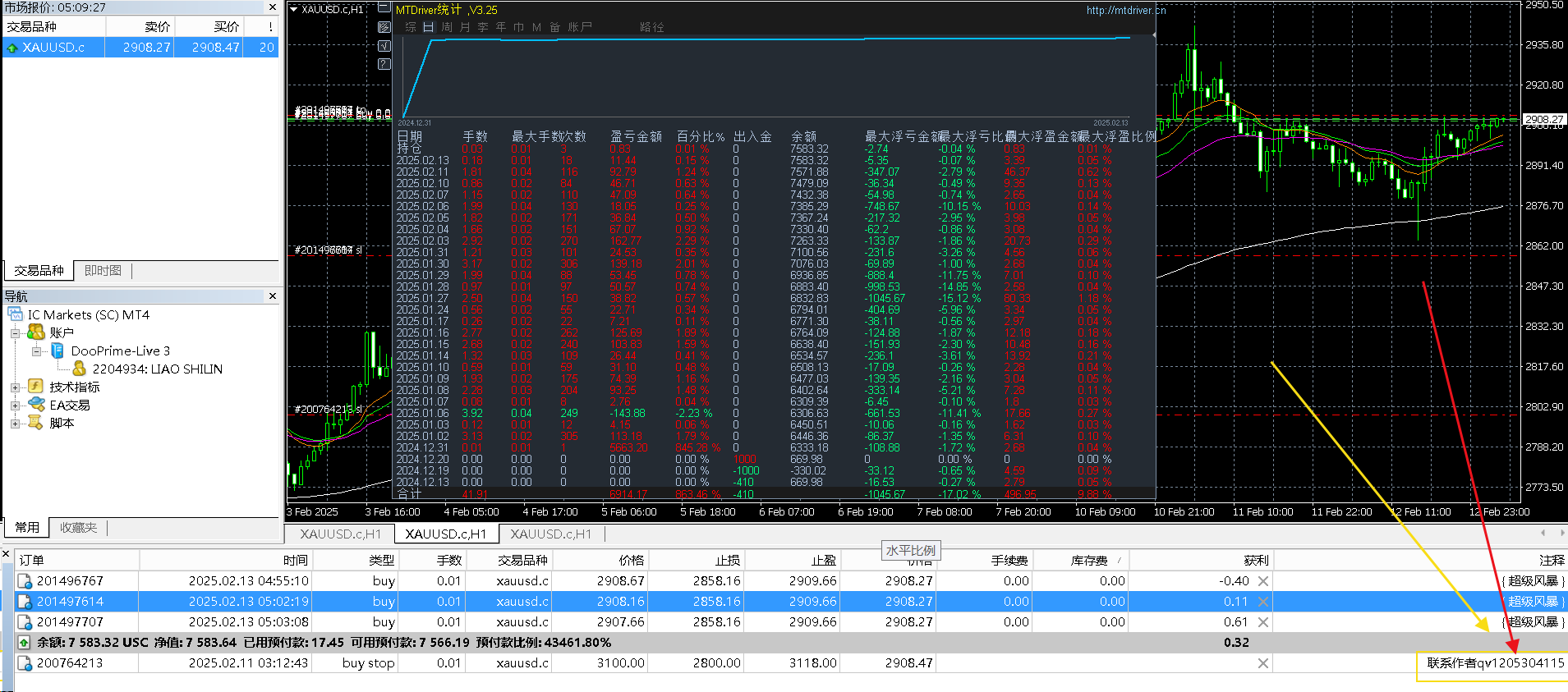
Task: Switch statistics to 周 weekly view
Action: pyautogui.click(x=447, y=27)
